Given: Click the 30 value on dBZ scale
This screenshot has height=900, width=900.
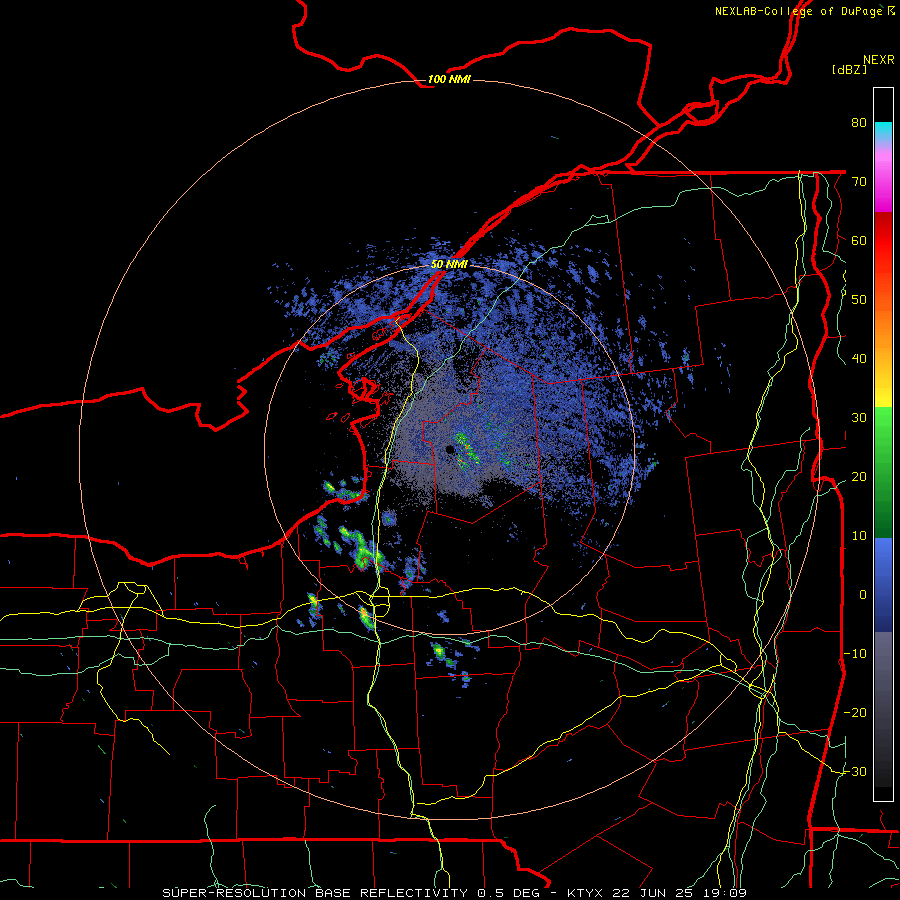Looking at the screenshot, I should point(859,417).
